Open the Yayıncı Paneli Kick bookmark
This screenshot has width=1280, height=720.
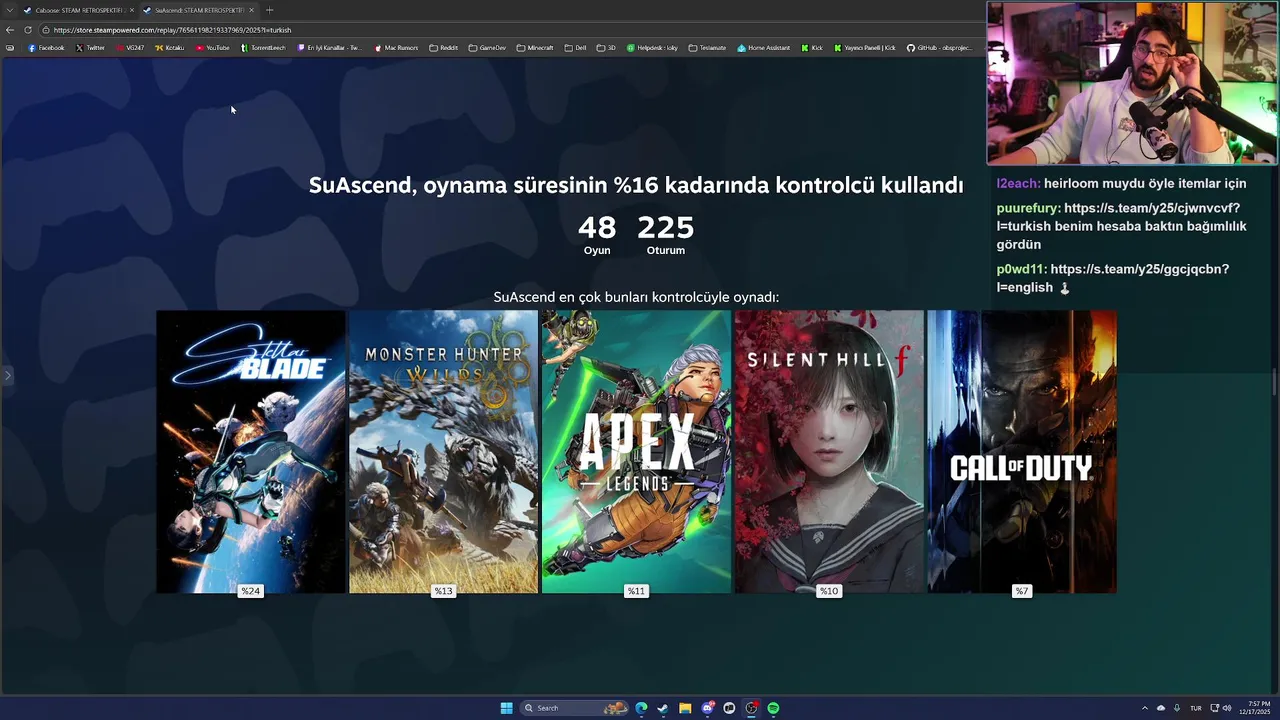(865, 48)
